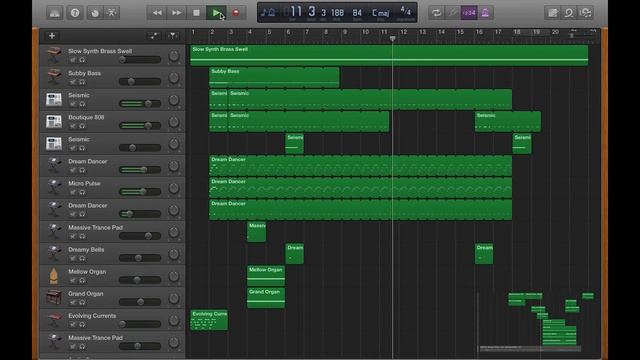Image resolution: width=640 pixels, height=360 pixels.
Task: Mute the Evolving Currents track
Action: tap(73, 324)
